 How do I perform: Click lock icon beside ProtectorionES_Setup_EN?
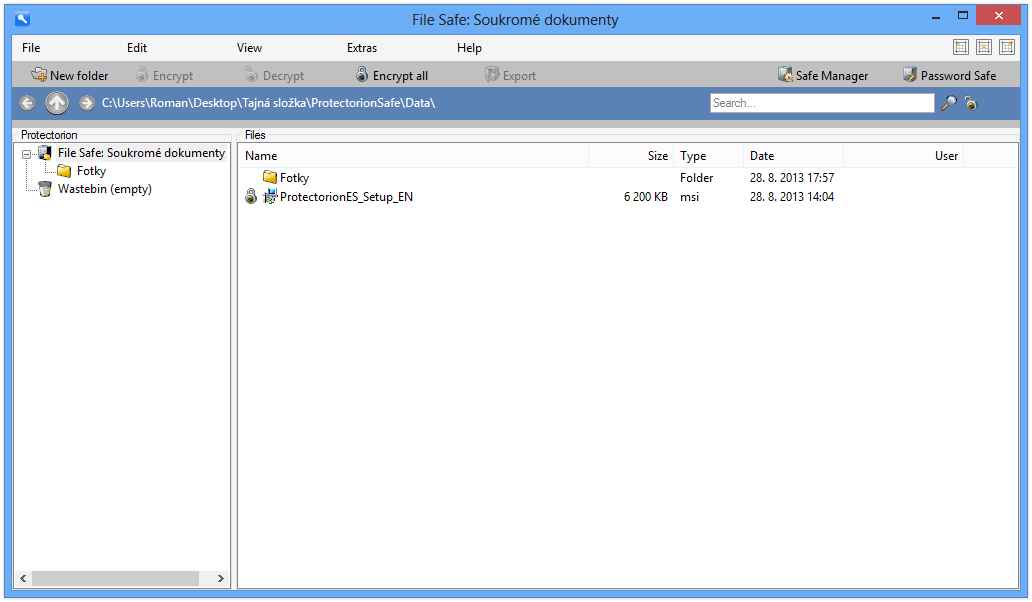pos(251,196)
